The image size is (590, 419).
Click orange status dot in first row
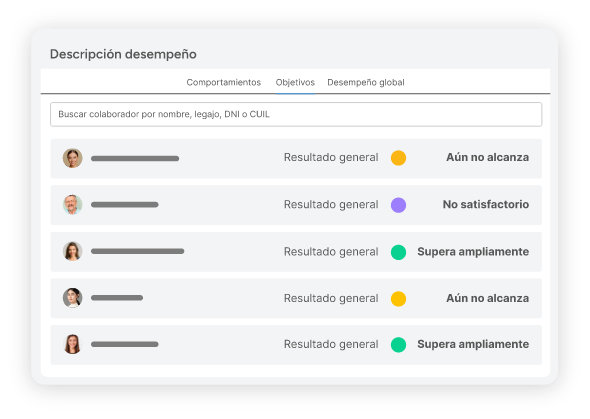click(398, 158)
